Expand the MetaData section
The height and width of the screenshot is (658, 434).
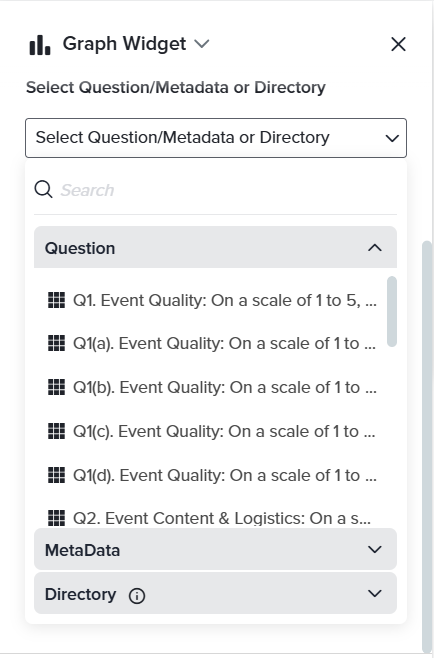(x=215, y=549)
